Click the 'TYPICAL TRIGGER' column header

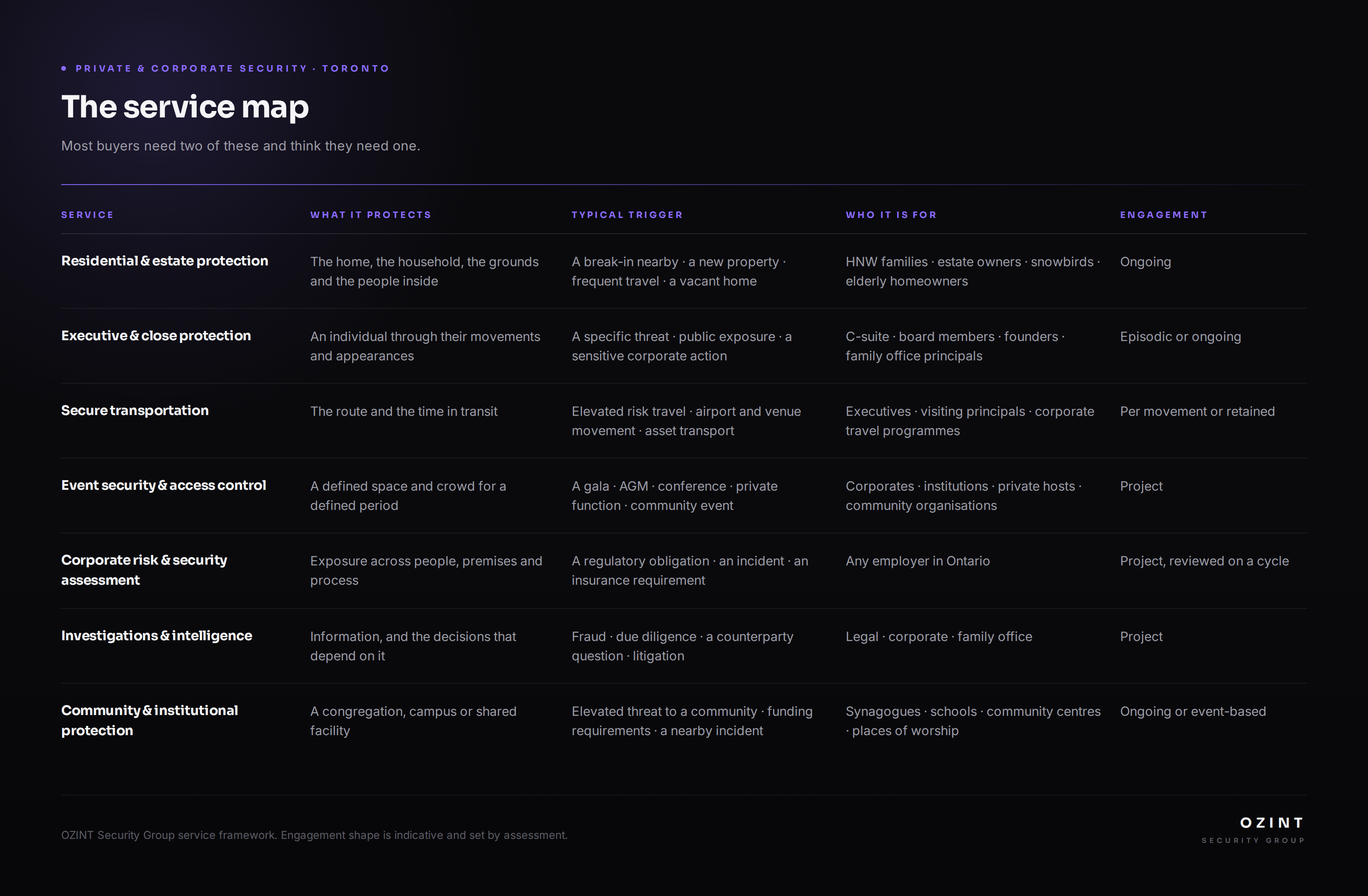point(627,215)
